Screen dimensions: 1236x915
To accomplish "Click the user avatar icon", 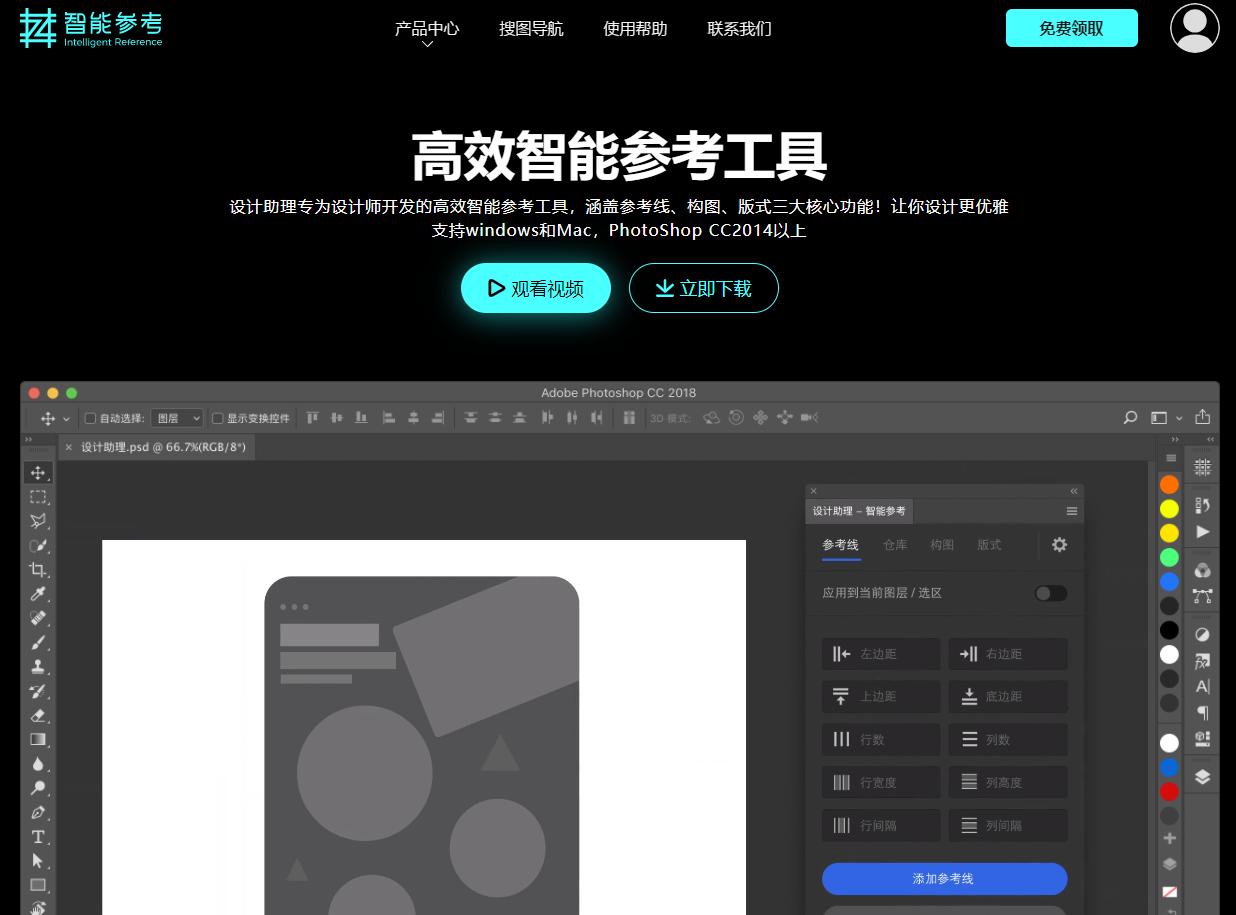I will pyautogui.click(x=1195, y=28).
